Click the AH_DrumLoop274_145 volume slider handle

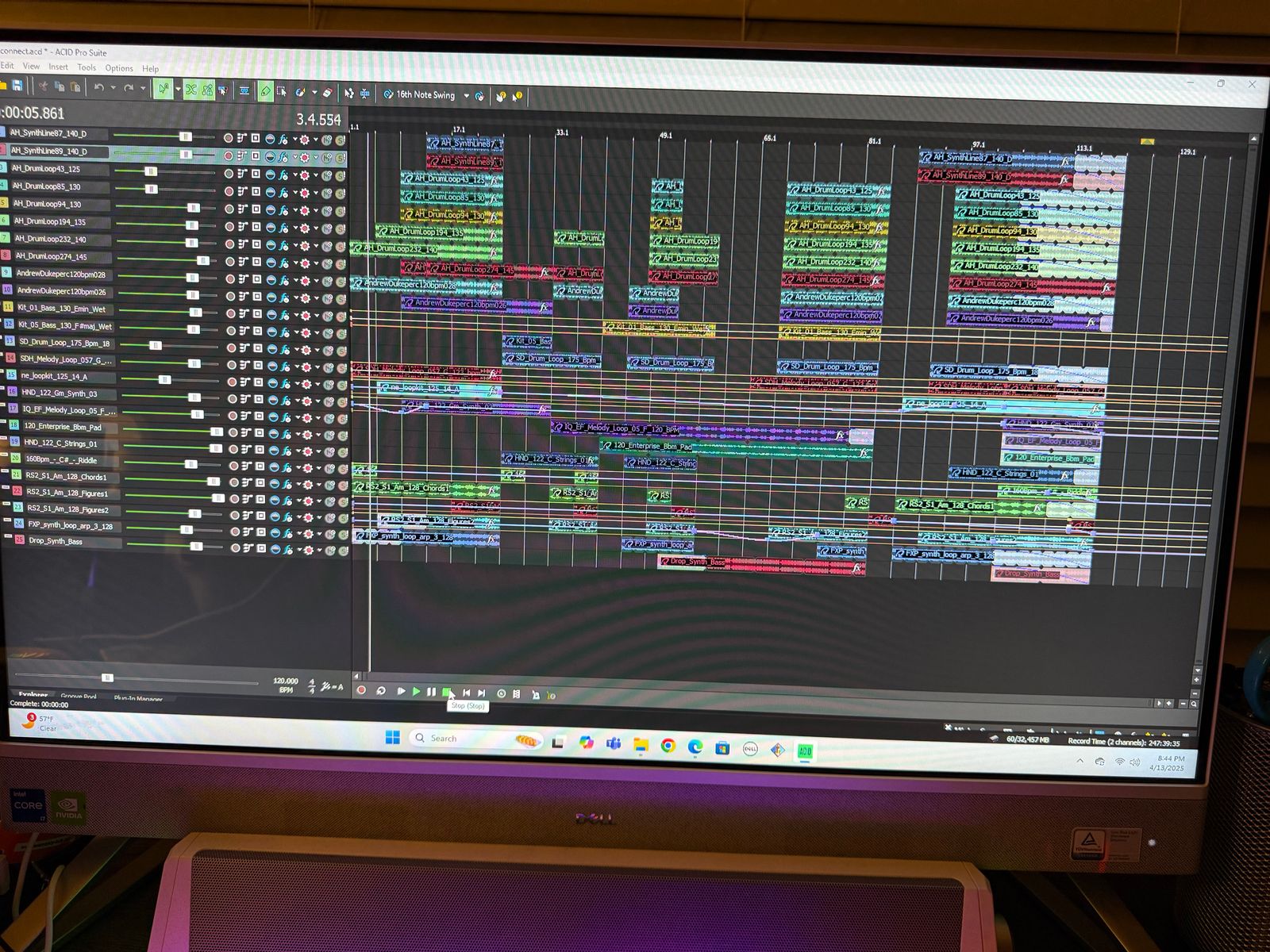point(202,260)
